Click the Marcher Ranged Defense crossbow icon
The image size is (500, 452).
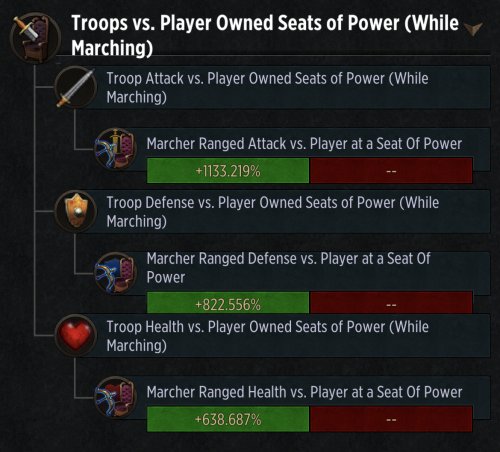[115, 273]
